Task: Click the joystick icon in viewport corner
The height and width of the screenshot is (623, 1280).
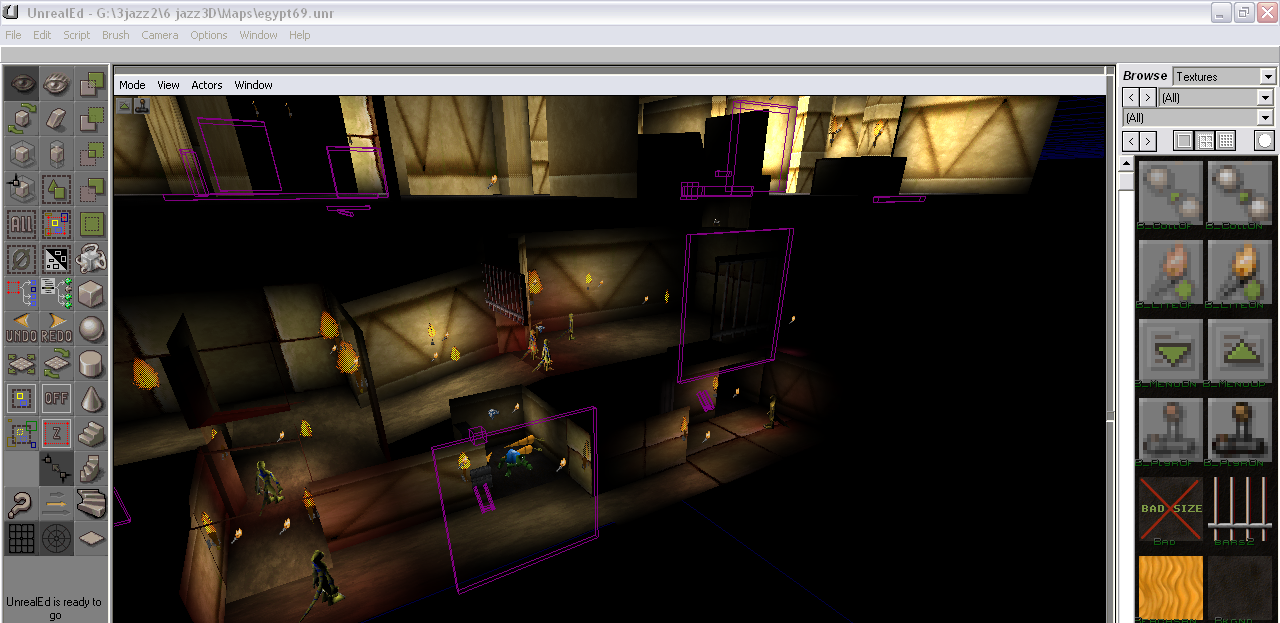Action: (141, 104)
